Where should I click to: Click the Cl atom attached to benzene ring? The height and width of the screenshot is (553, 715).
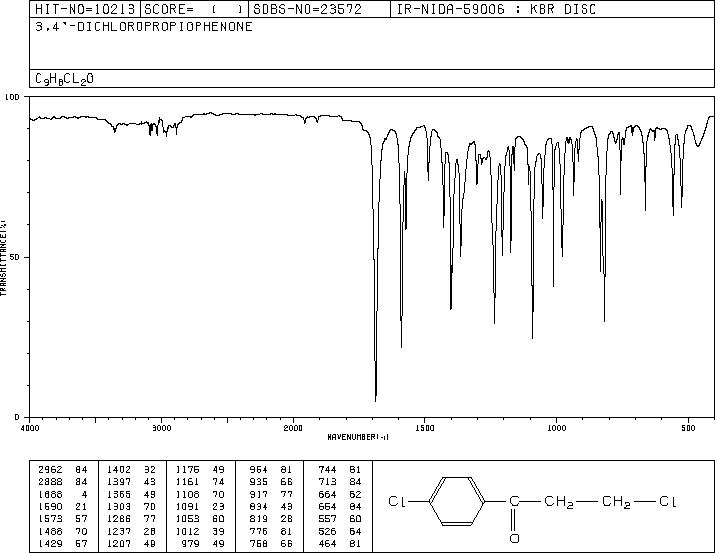tap(397, 501)
